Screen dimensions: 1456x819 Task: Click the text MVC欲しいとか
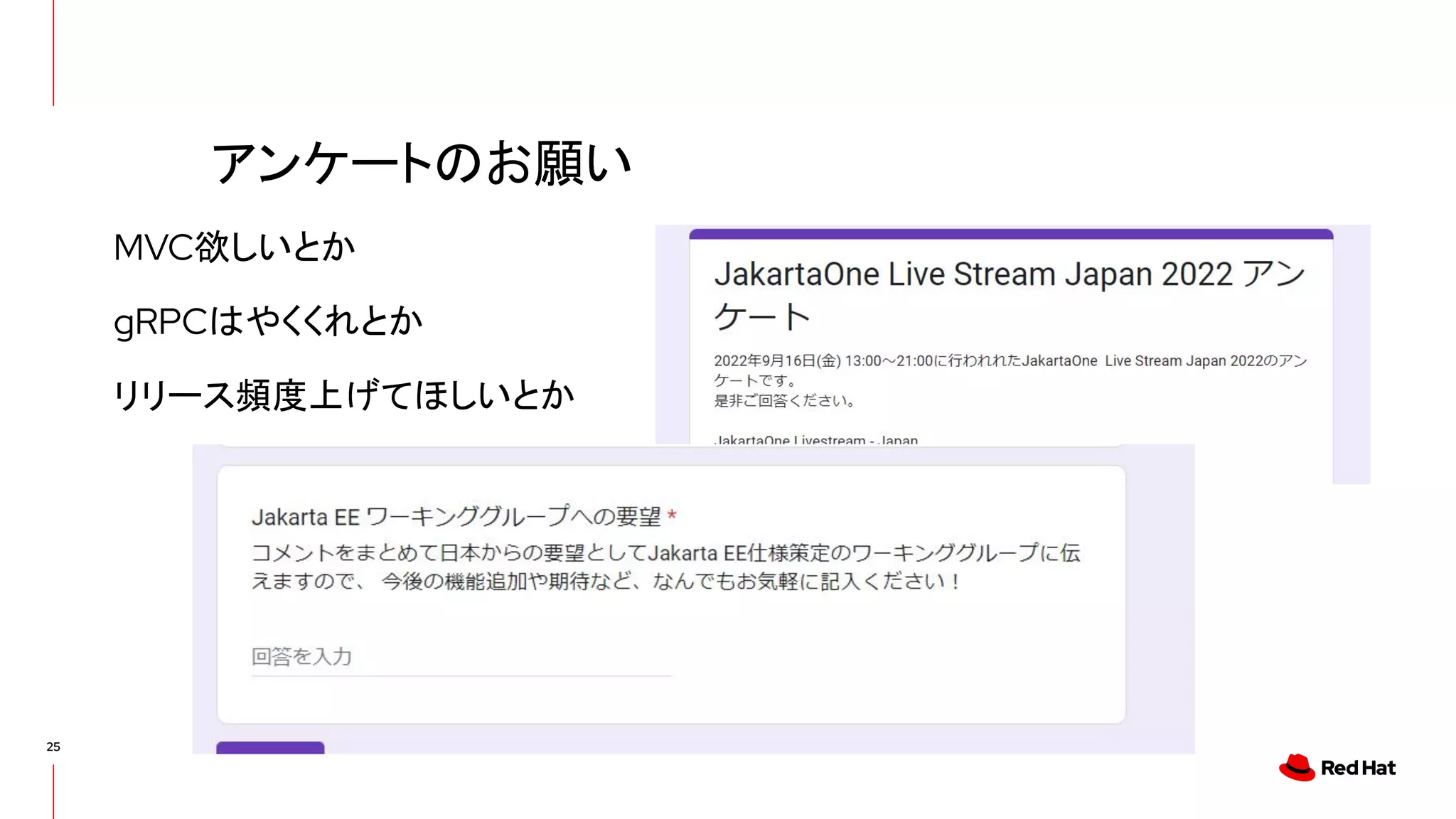pyautogui.click(x=235, y=247)
